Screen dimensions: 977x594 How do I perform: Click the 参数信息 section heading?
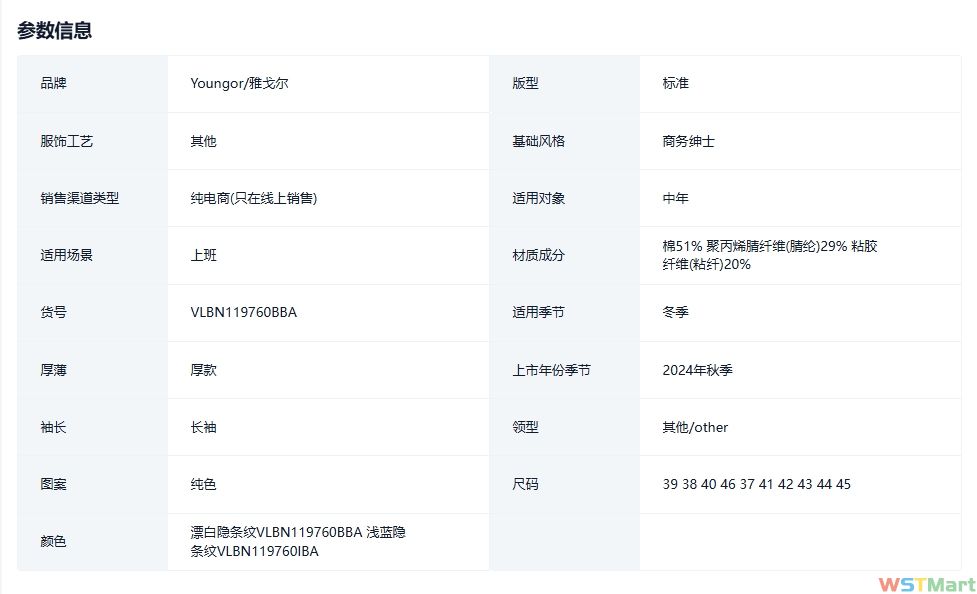[55, 31]
